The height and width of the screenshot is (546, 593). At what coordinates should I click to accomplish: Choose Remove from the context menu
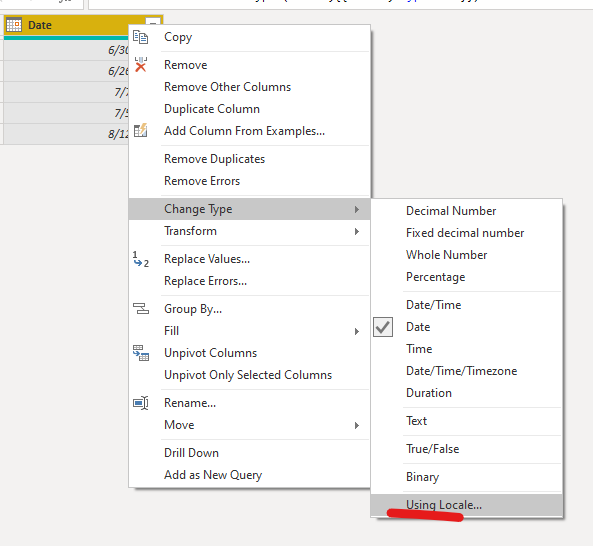[249, 65]
